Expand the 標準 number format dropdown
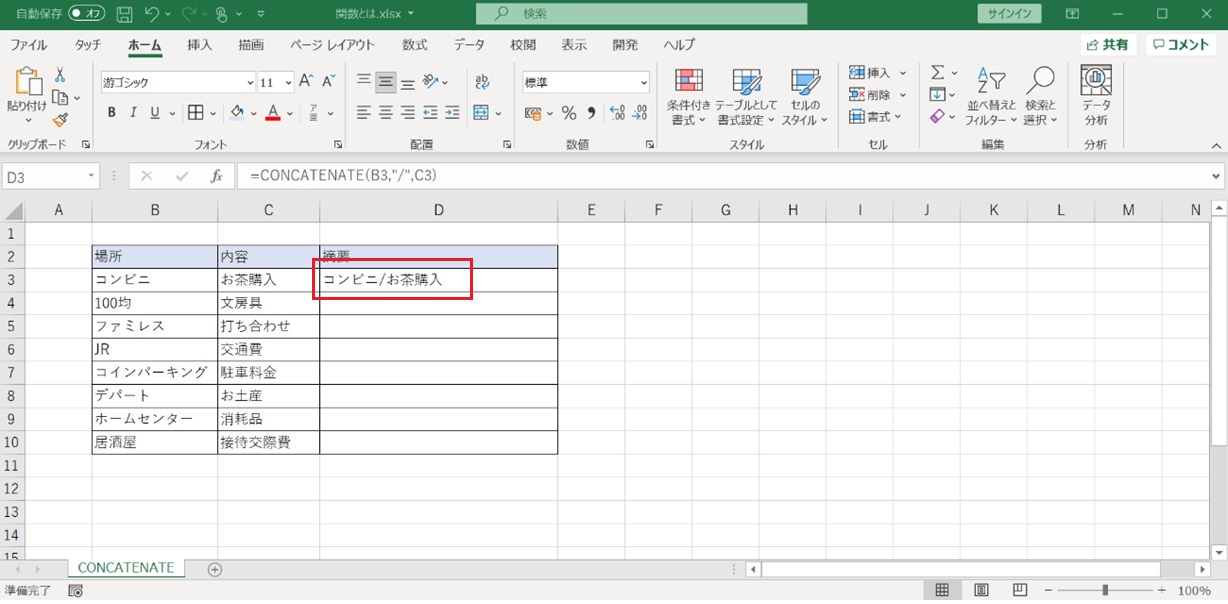Image resolution: width=1228 pixels, height=604 pixels. tap(643, 83)
